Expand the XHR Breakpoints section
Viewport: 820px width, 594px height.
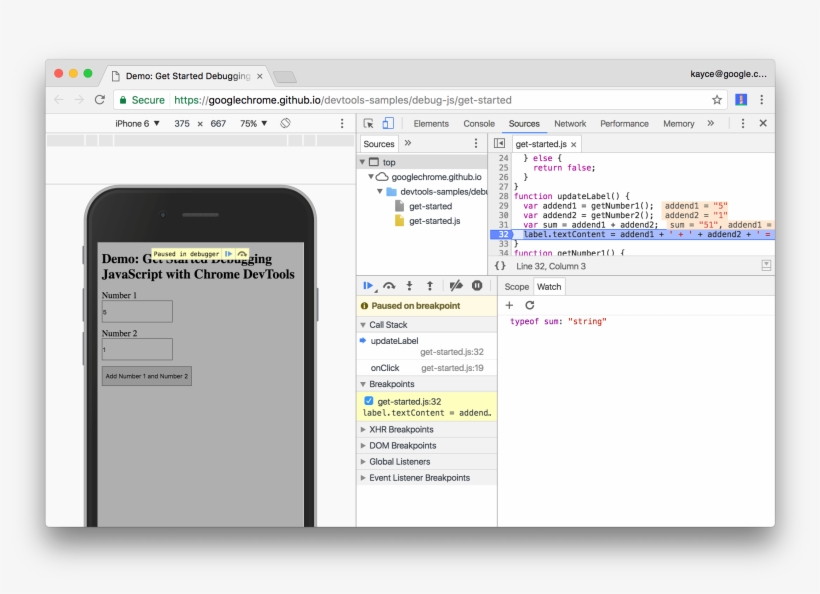pos(400,430)
